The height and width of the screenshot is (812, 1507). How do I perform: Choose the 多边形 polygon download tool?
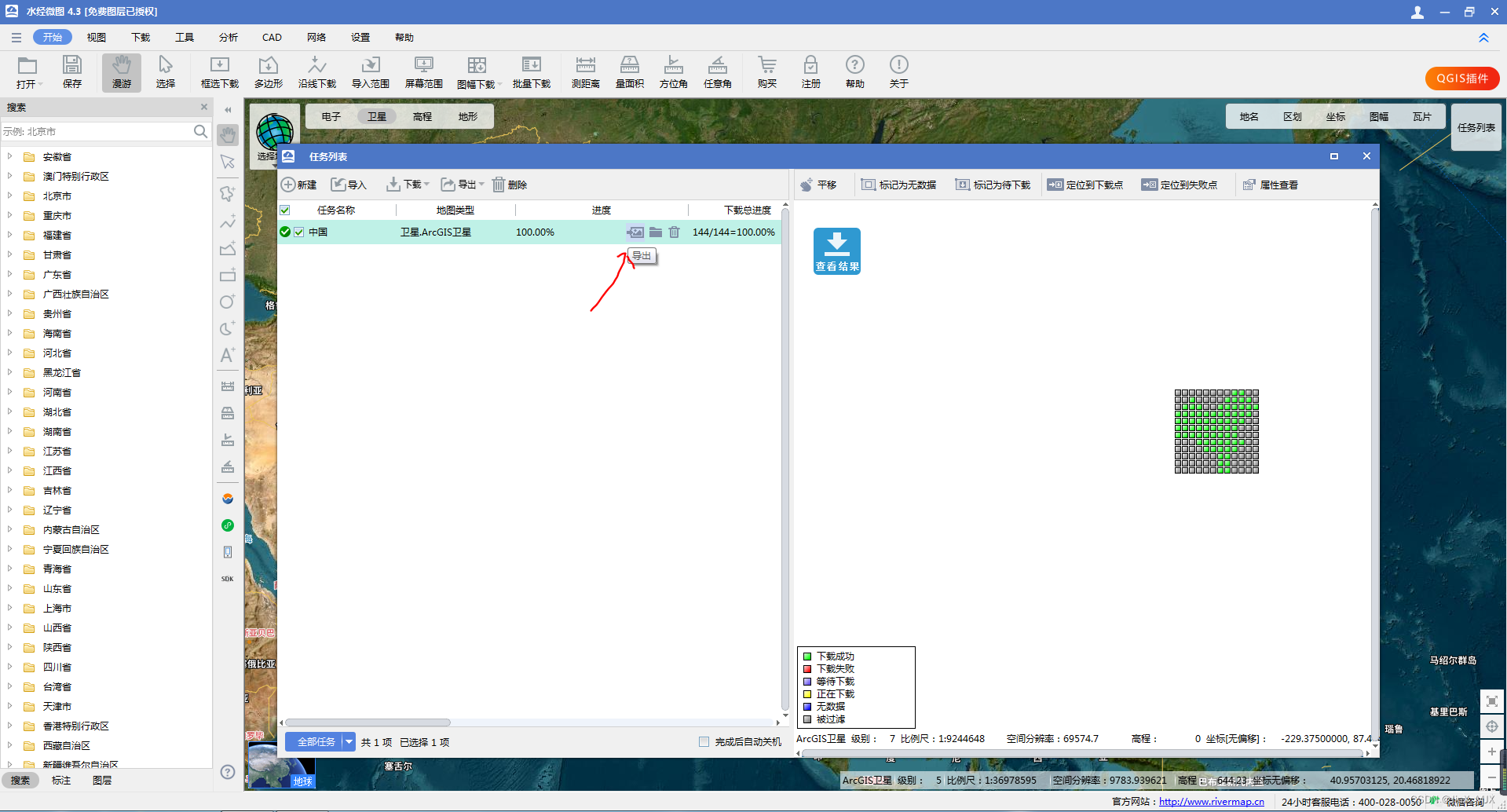(x=269, y=72)
